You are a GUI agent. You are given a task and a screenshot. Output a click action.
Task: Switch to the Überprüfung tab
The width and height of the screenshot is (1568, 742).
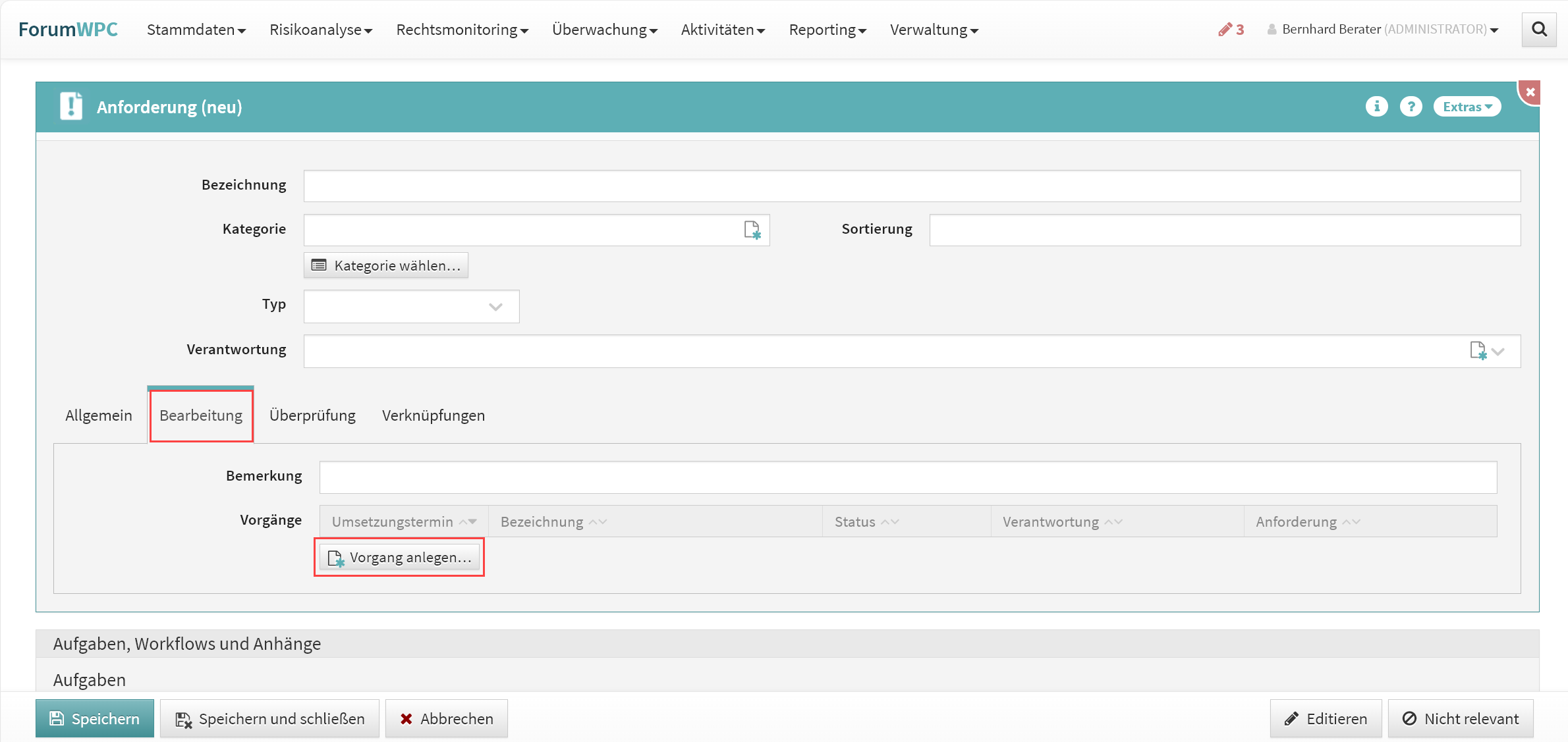(312, 415)
